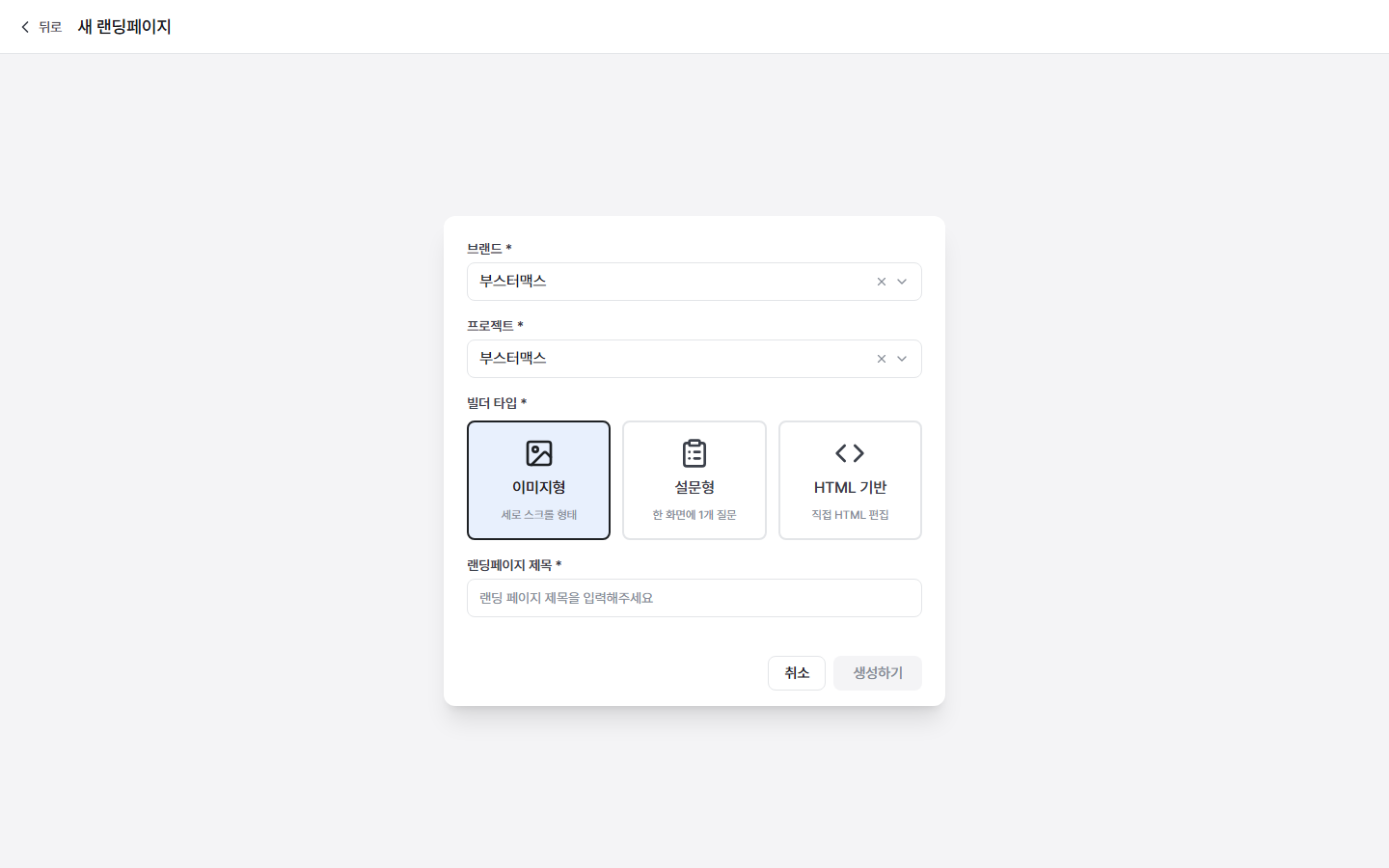Click the code brackets icon in HTML 기반 card
The height and width of the screenshot is (868, 1389).
click(850, 453)
